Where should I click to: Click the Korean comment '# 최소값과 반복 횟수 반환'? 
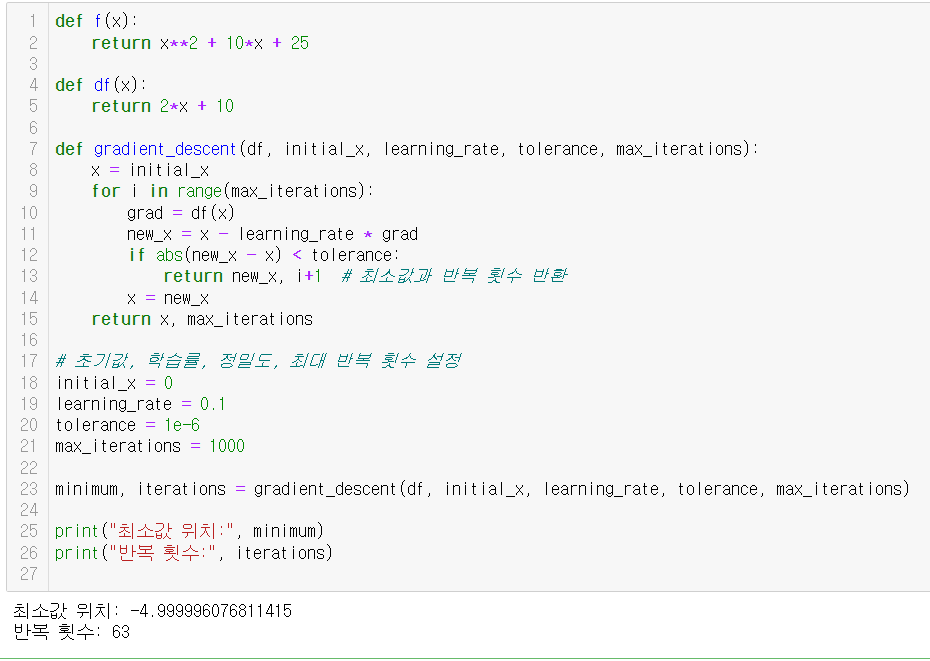tap(455, 276)
